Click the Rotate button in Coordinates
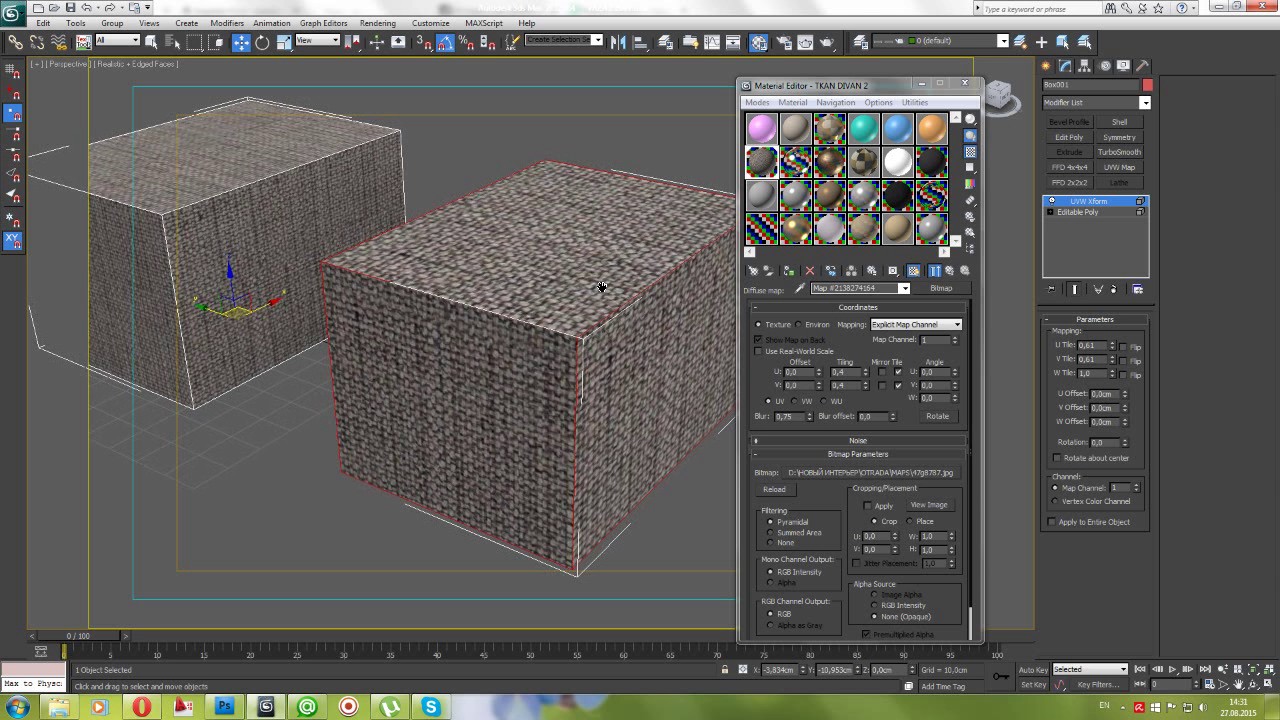Screen dimensions: 1280x720 point(937,416)
